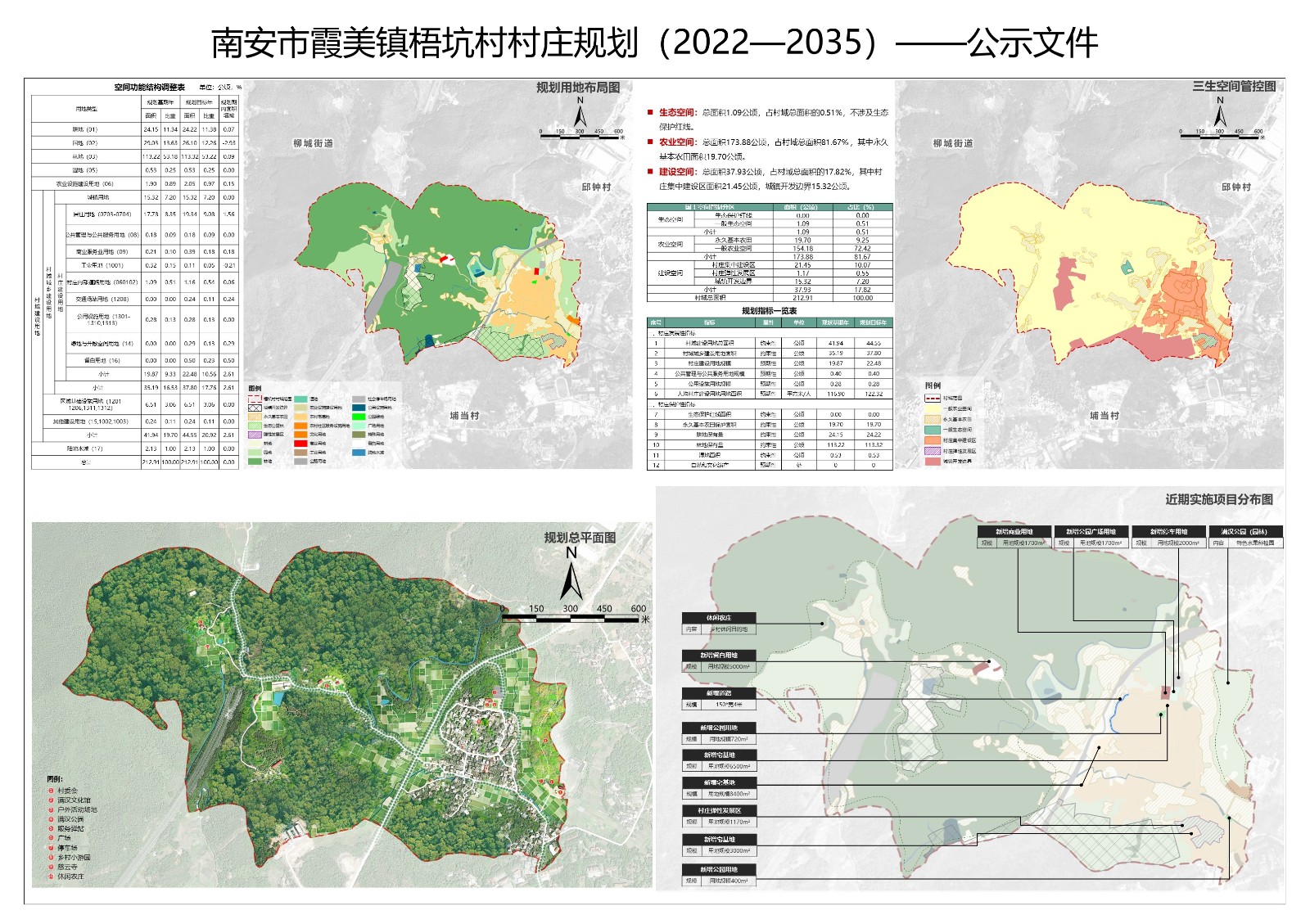This screenshot has height=924, width=1310.
Task: Click the 村域总面积 value 212.91
Action: 802,298
